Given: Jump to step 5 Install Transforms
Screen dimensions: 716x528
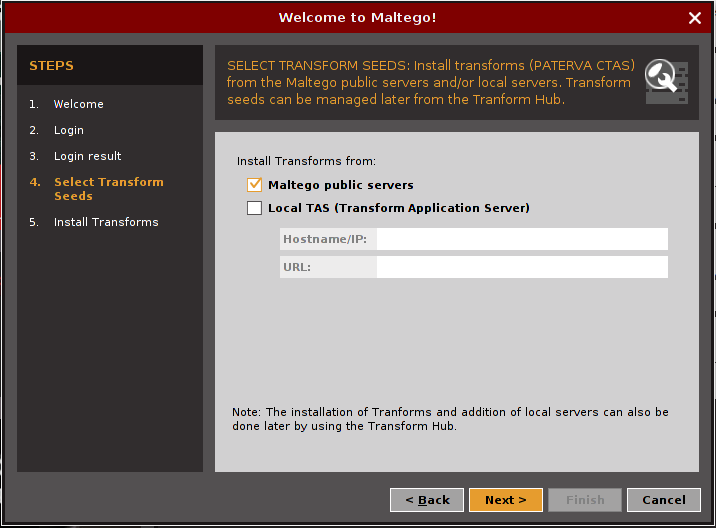Looking at the screenshot, I should [106, 222].
